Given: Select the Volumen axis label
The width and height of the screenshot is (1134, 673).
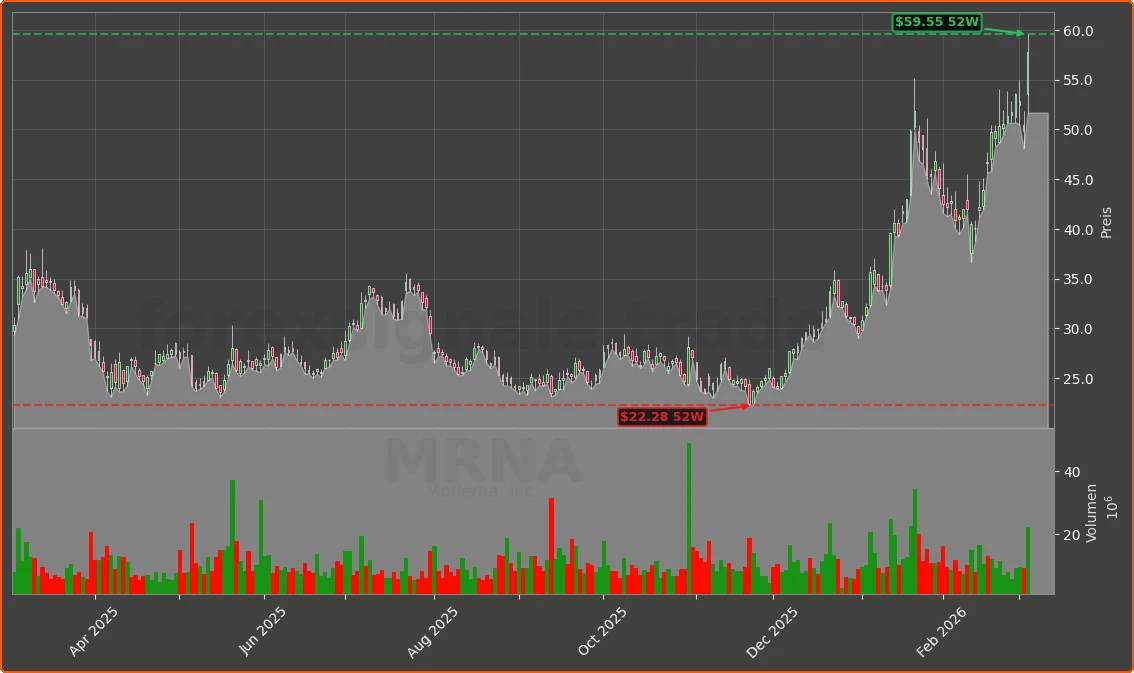Looking at the screenshot, I should (1090, 513).
